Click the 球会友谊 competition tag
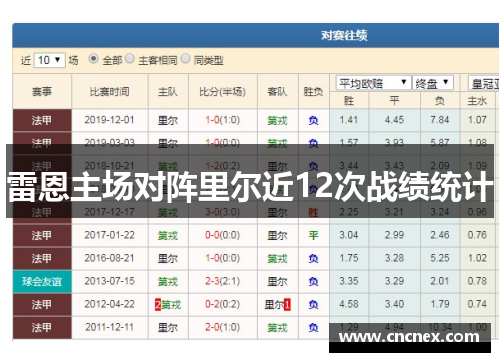Viewport: 500px width, 362px height. point(42,282)
